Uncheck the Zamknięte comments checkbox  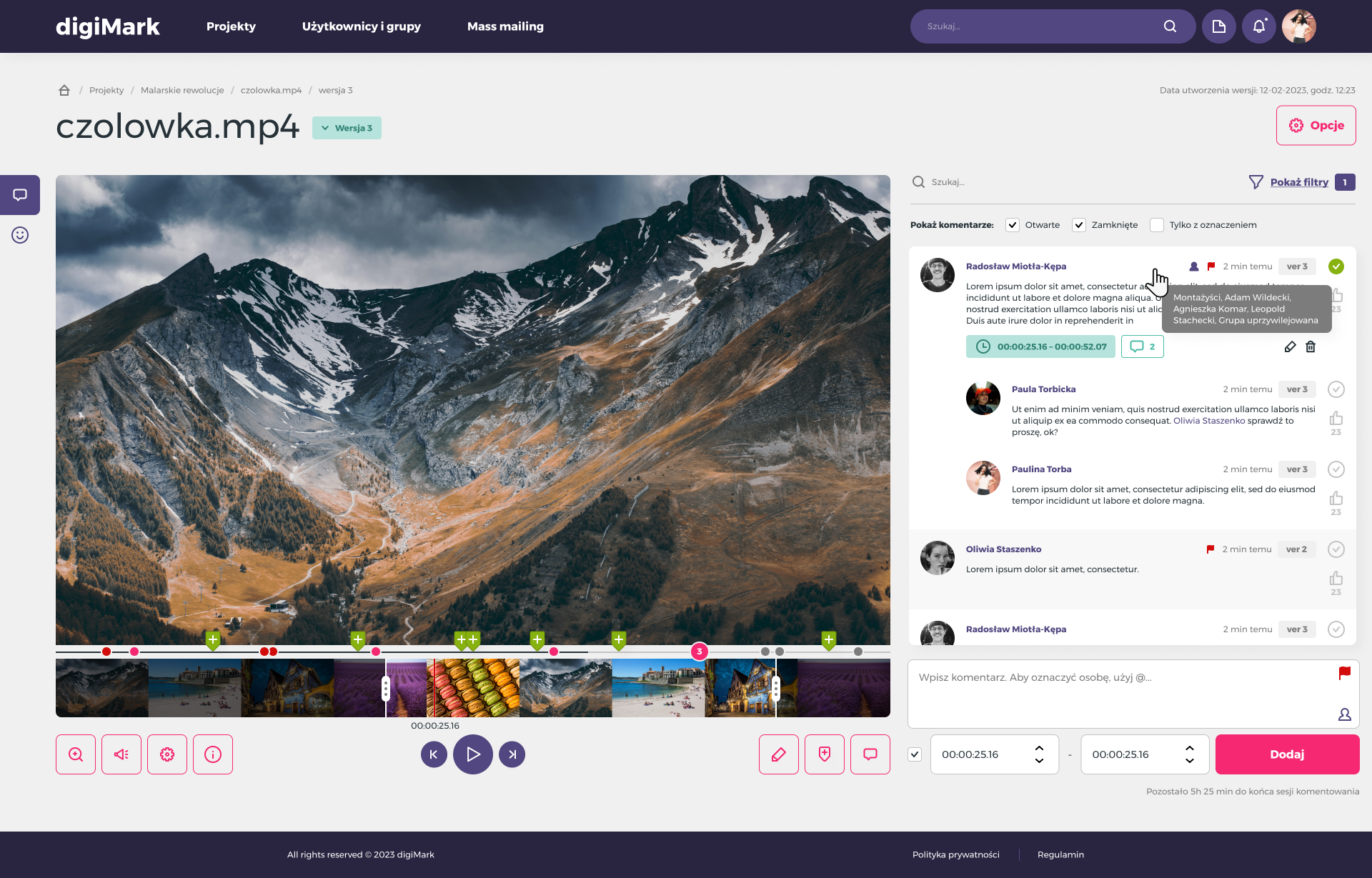coord(1079,225)
